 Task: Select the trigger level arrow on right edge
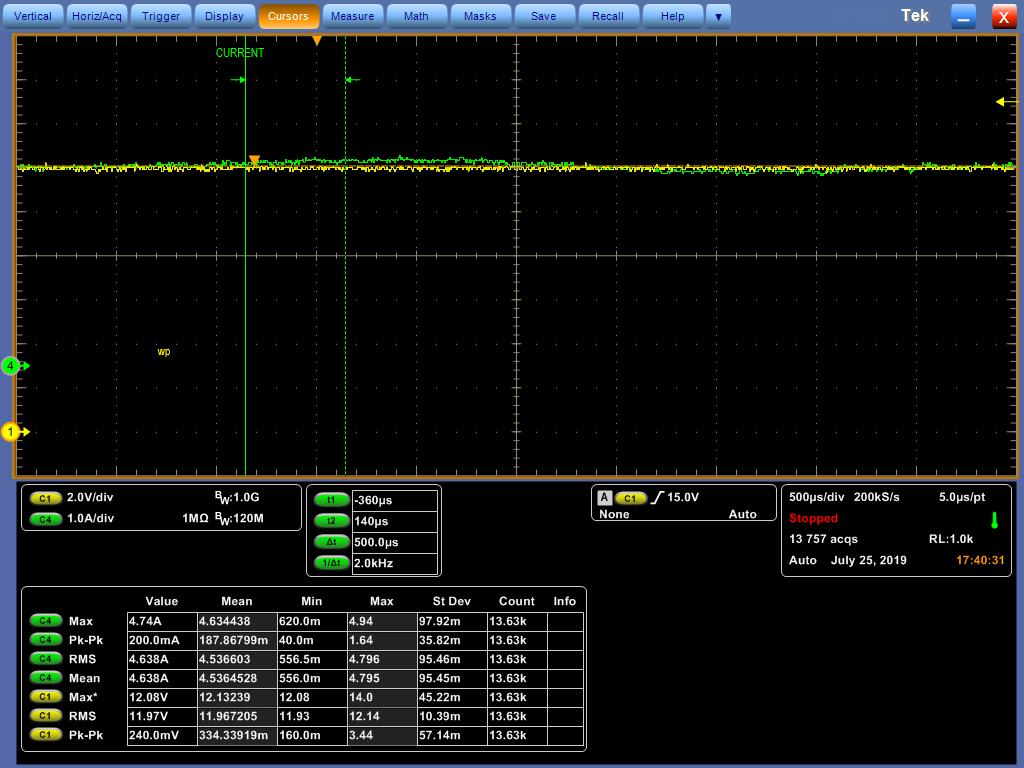coord(1001,102)
